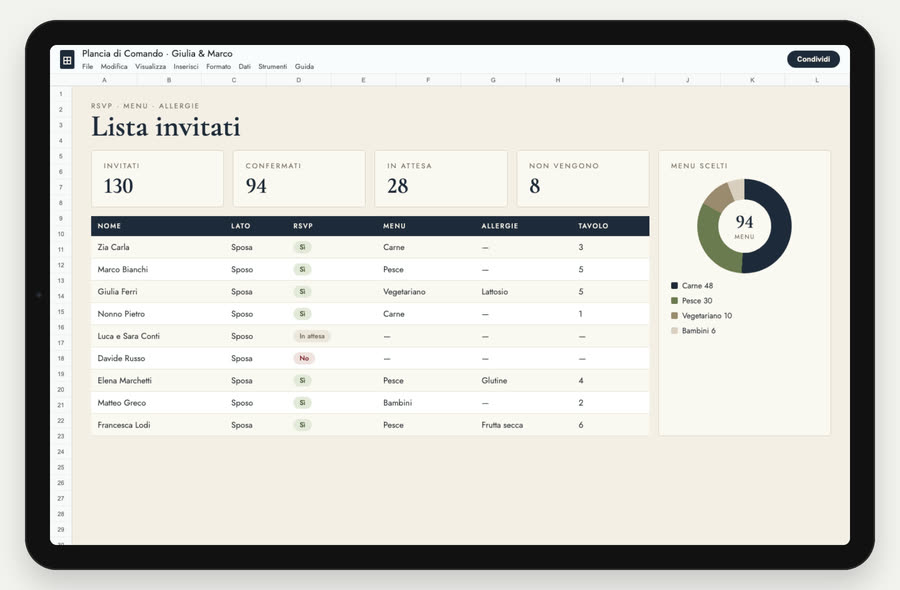Select the Nonno Pietro name cell
Viewport: 900px width, 590px height.
click(x=121, y=314)
